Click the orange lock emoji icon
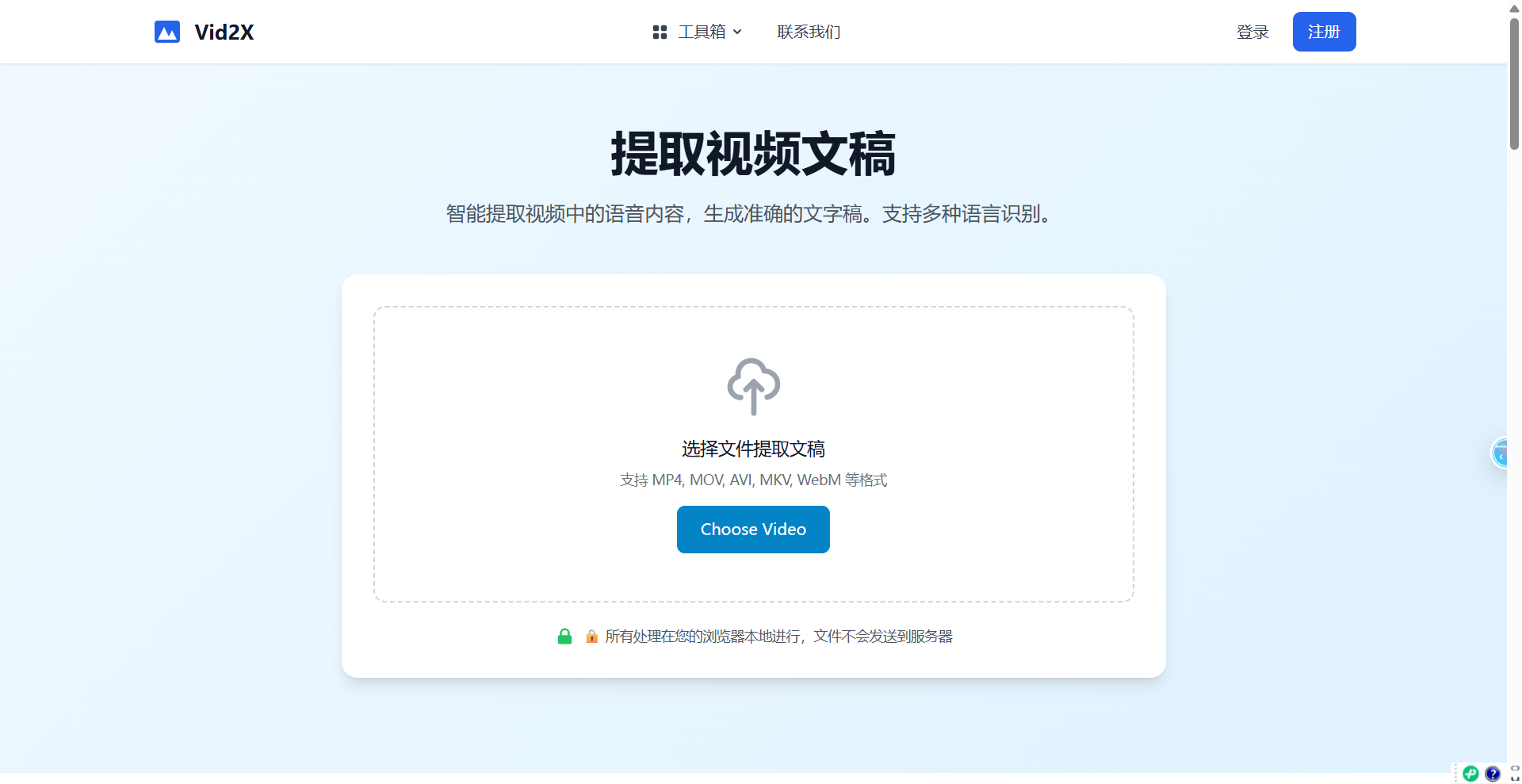1522x784 pixels. coord(591,637)
